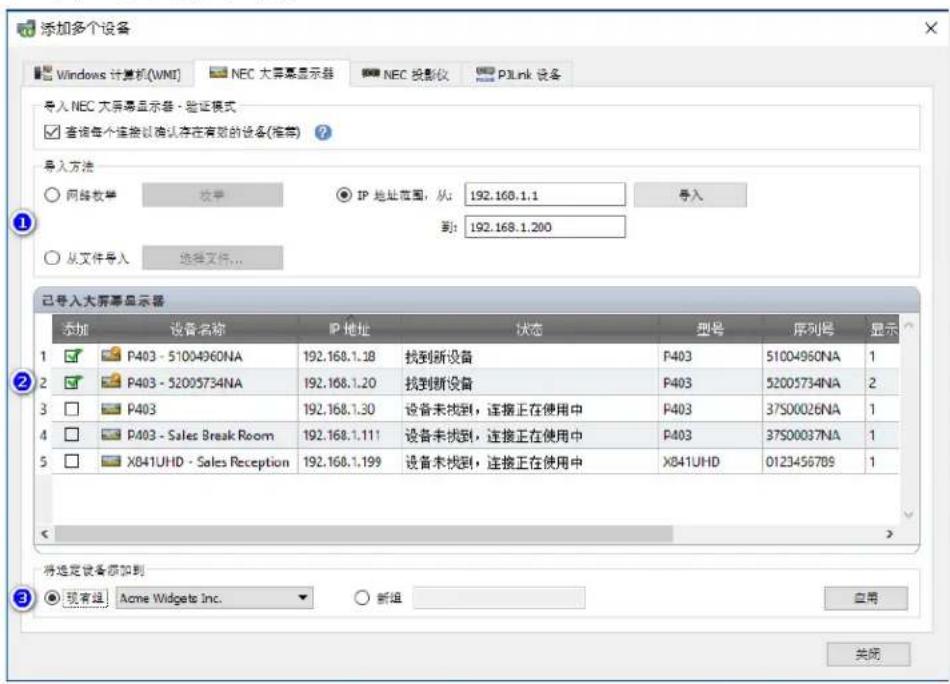Viewport: 950px width, 684px height.
Task: Select the device name X841UHD - Sales Reception
Action: click(x=208, y=462)
